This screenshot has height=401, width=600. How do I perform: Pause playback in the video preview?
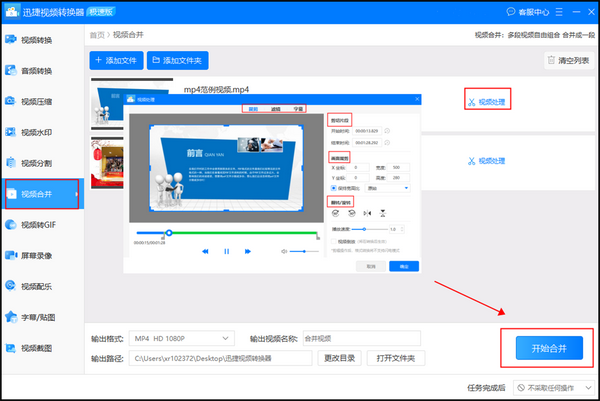[227, 251]
